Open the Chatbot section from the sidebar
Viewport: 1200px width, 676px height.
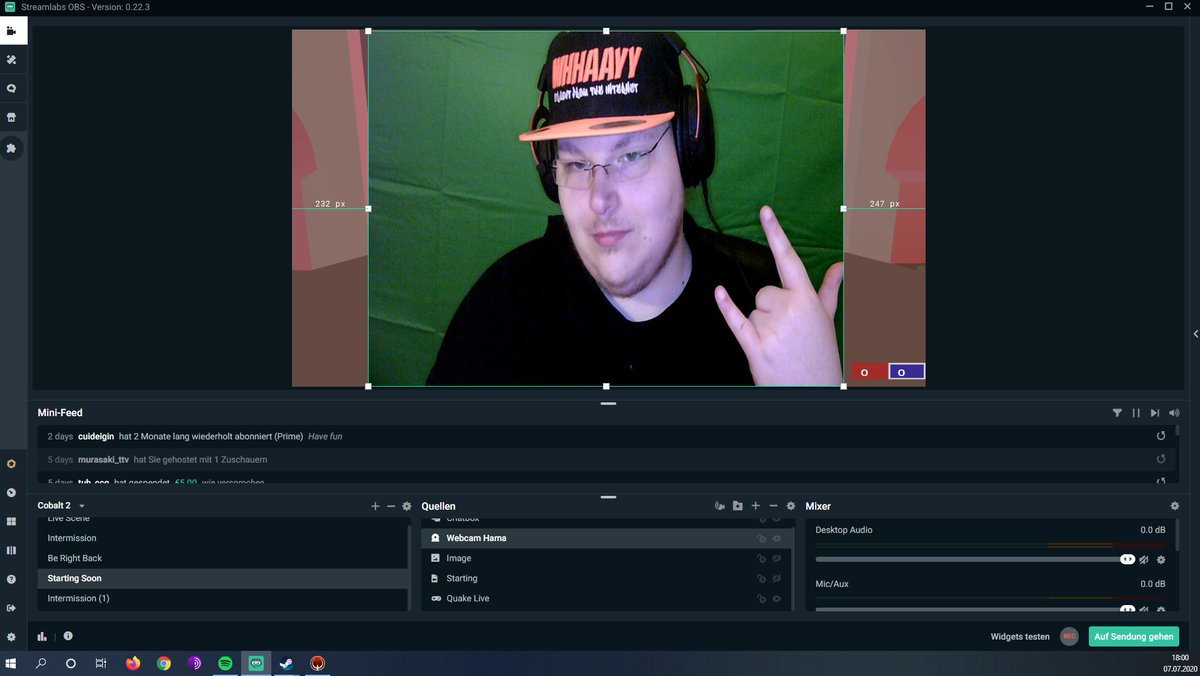[x=11, y=88]
